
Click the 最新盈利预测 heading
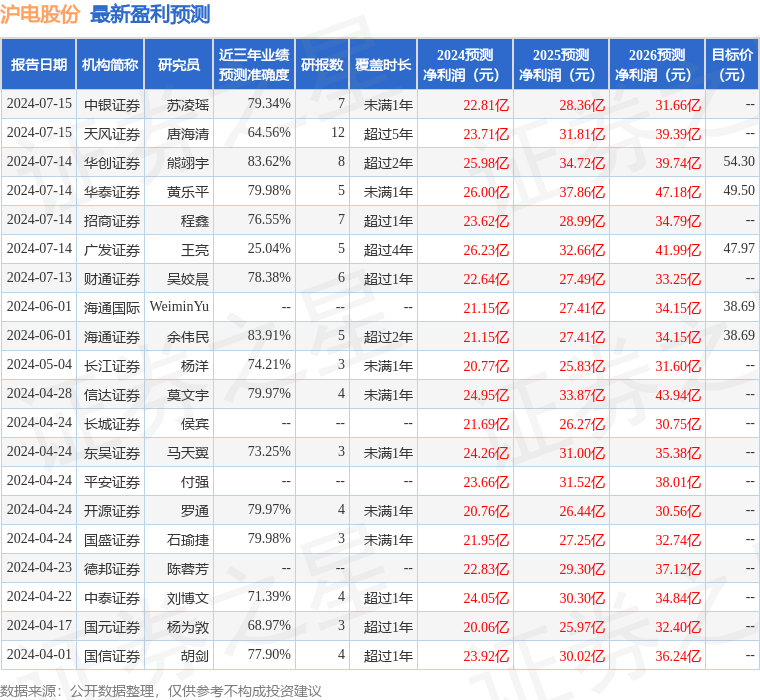tap(150, 14)
